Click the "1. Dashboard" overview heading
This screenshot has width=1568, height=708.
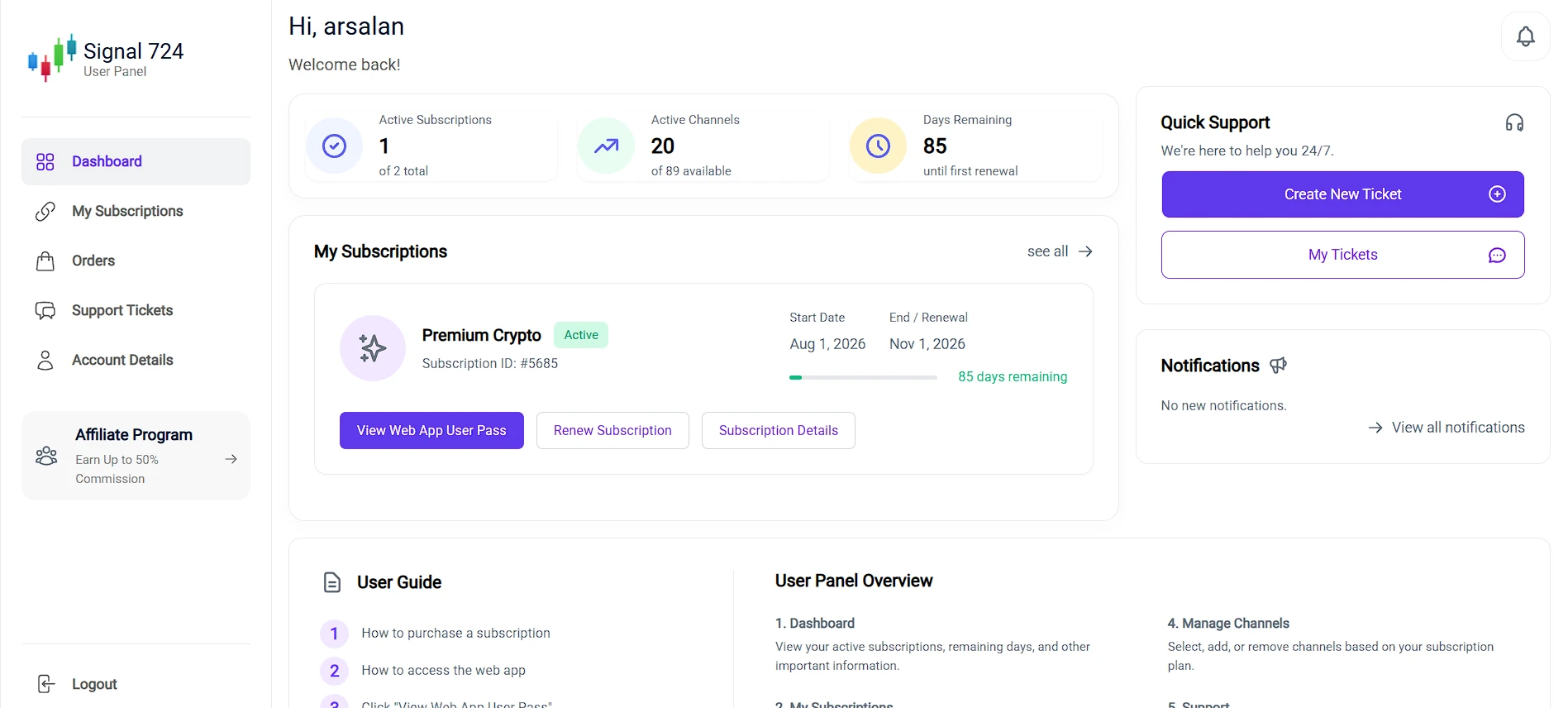click(815, 623)
